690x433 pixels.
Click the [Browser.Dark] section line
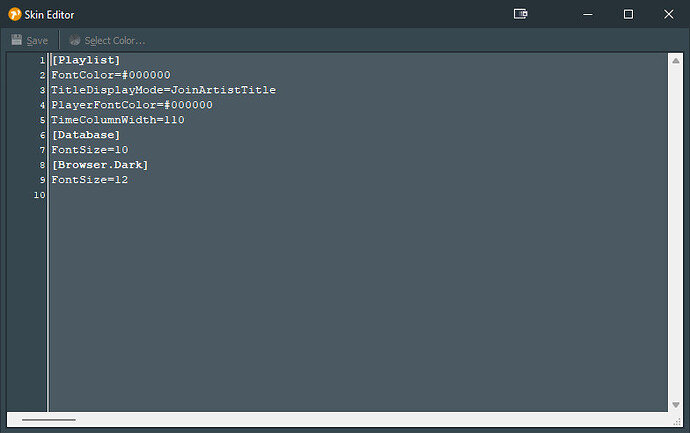[100, 165]
